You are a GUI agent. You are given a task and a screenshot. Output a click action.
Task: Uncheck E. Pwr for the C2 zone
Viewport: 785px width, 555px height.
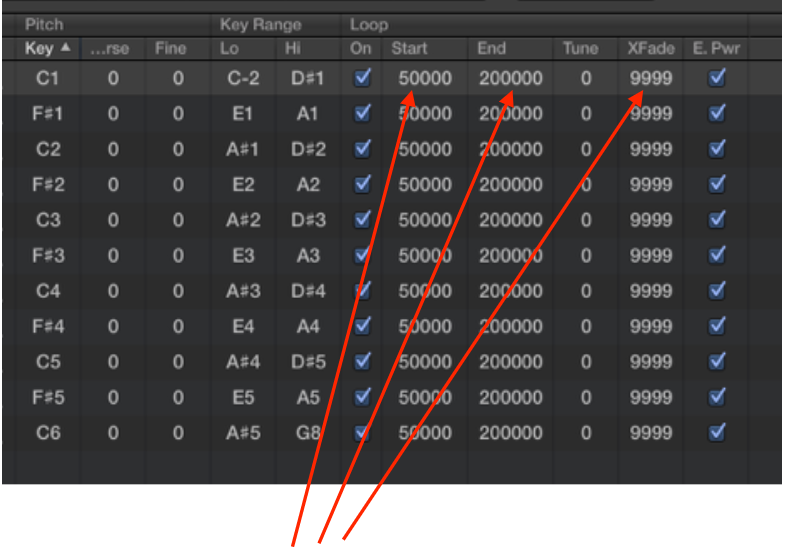(x=717, y=149)
